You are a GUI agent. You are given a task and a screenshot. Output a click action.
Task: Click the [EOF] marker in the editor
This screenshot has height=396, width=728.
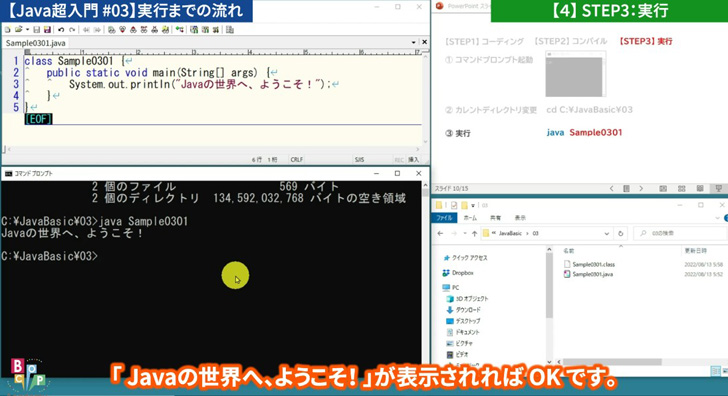[39, 119]
